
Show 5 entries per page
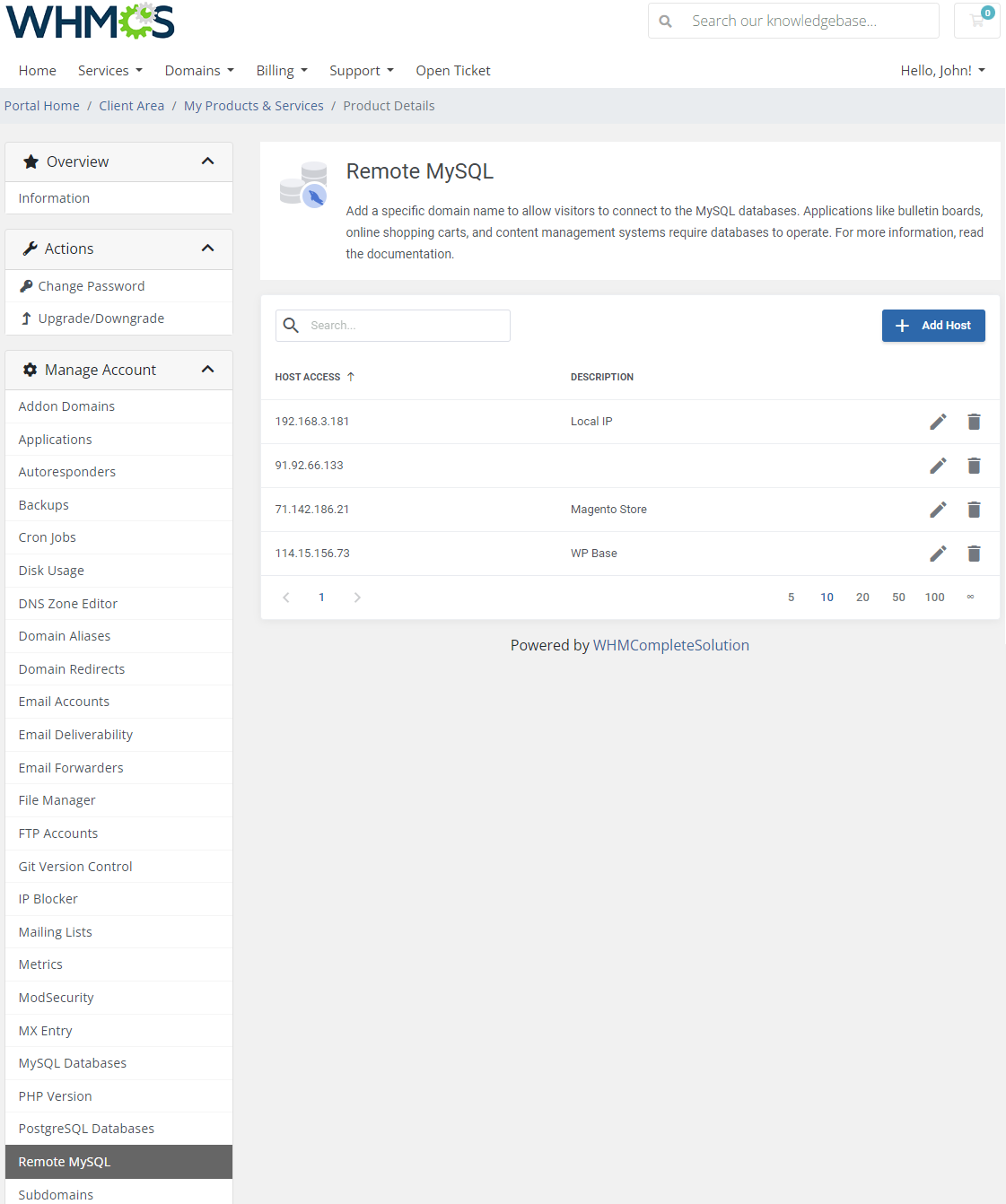point(792,598)
